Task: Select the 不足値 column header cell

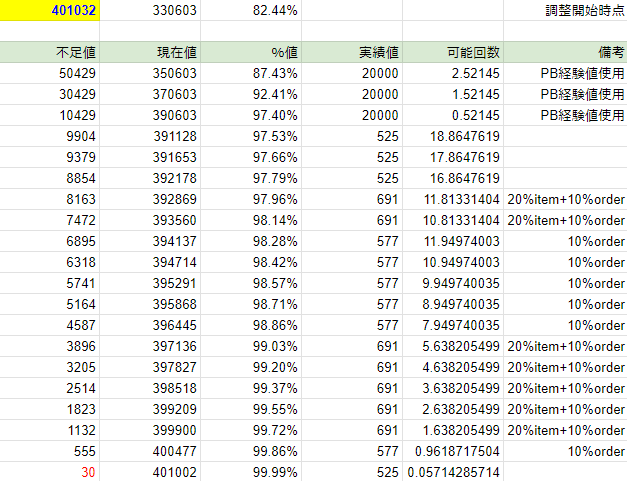Action: pos(50,52)
